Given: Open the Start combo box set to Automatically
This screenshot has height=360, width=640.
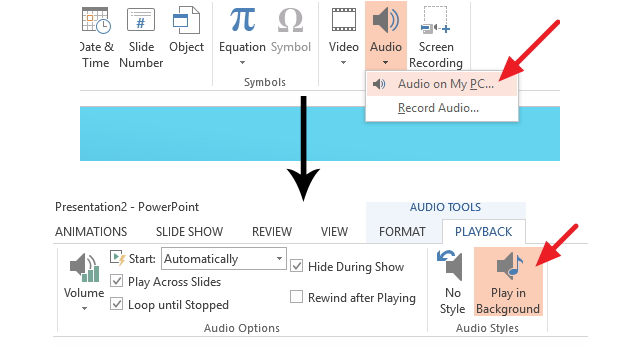Looking at the screenshot, I should pyautogui.click(x=224, y=259).
